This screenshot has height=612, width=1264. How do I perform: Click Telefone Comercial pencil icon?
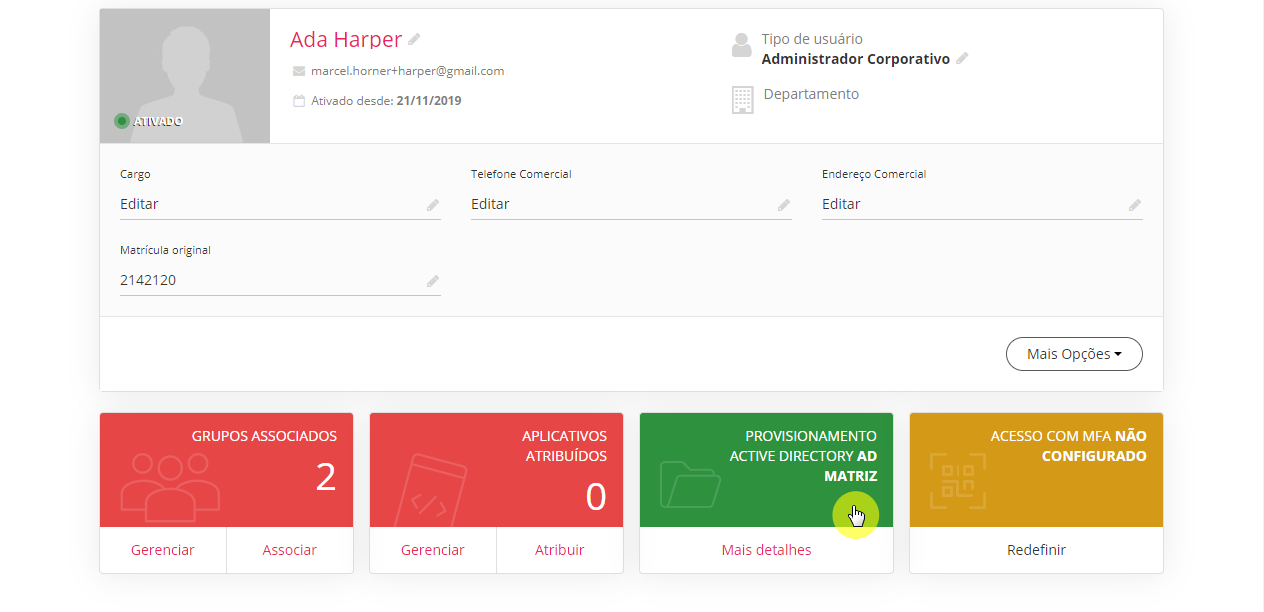[784, 205]
